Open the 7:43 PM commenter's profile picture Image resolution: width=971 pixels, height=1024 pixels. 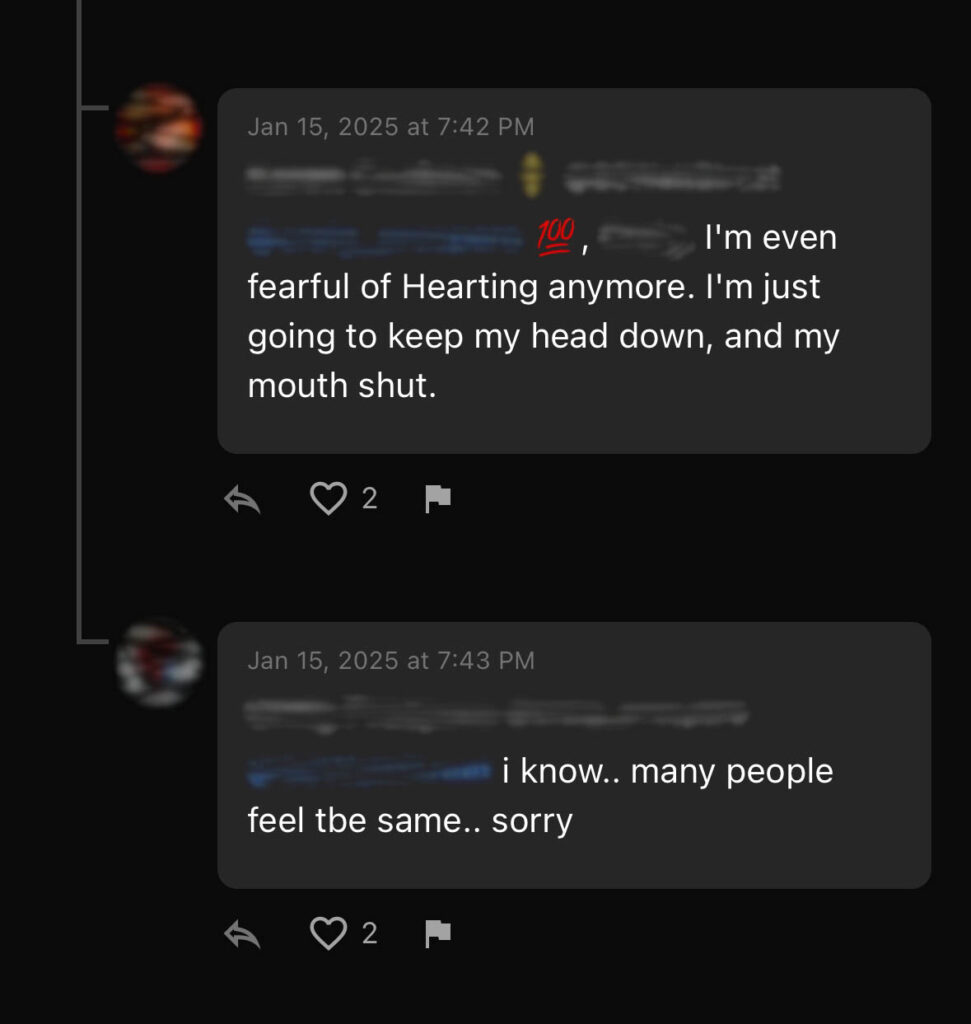(x=159, y=662)
